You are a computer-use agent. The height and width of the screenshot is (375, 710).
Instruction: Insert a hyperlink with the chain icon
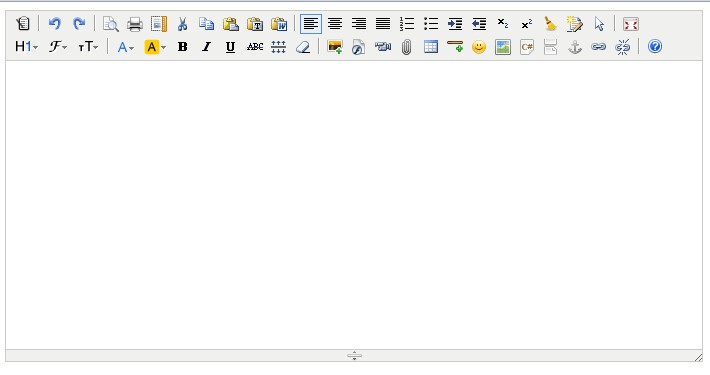click(x=599, y=47)
